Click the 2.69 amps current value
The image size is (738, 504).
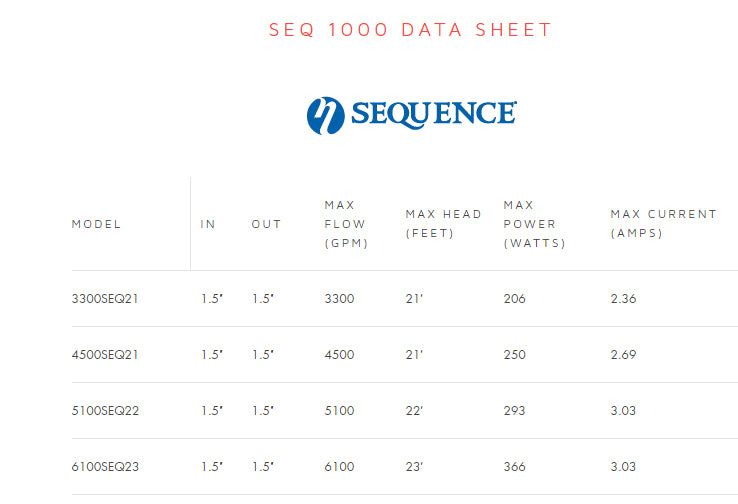[x=623, y=355]
